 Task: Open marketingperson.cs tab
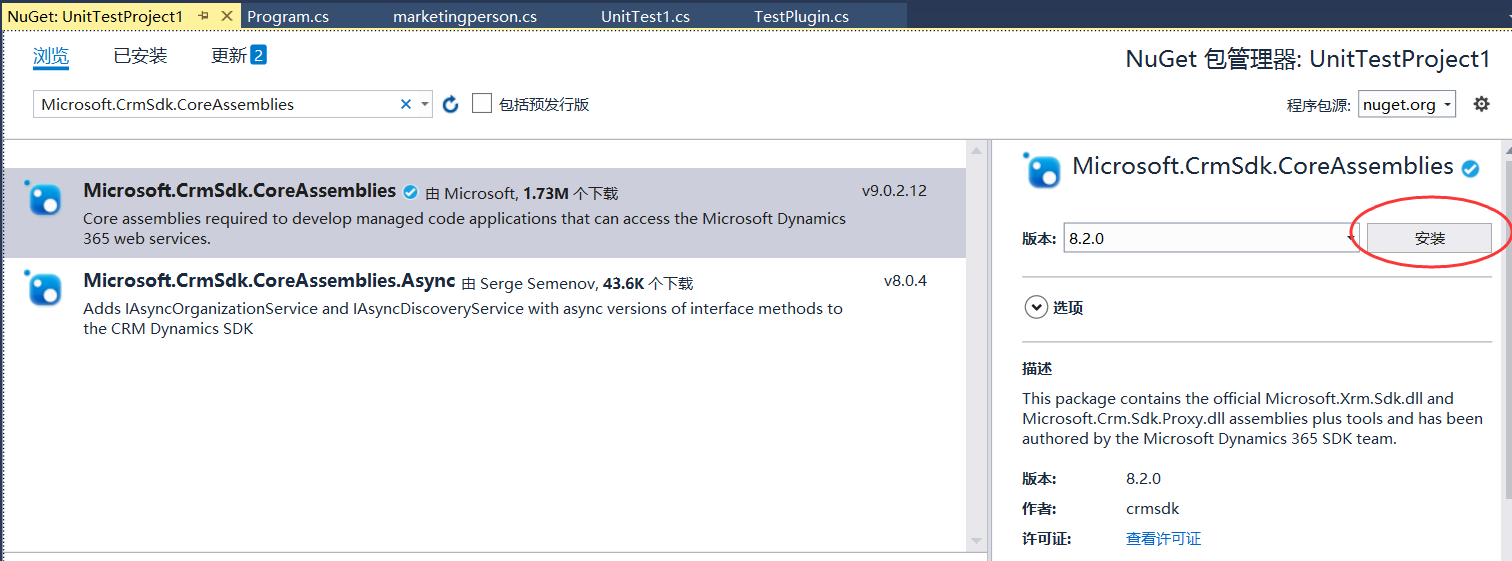(x=465, y=17)
